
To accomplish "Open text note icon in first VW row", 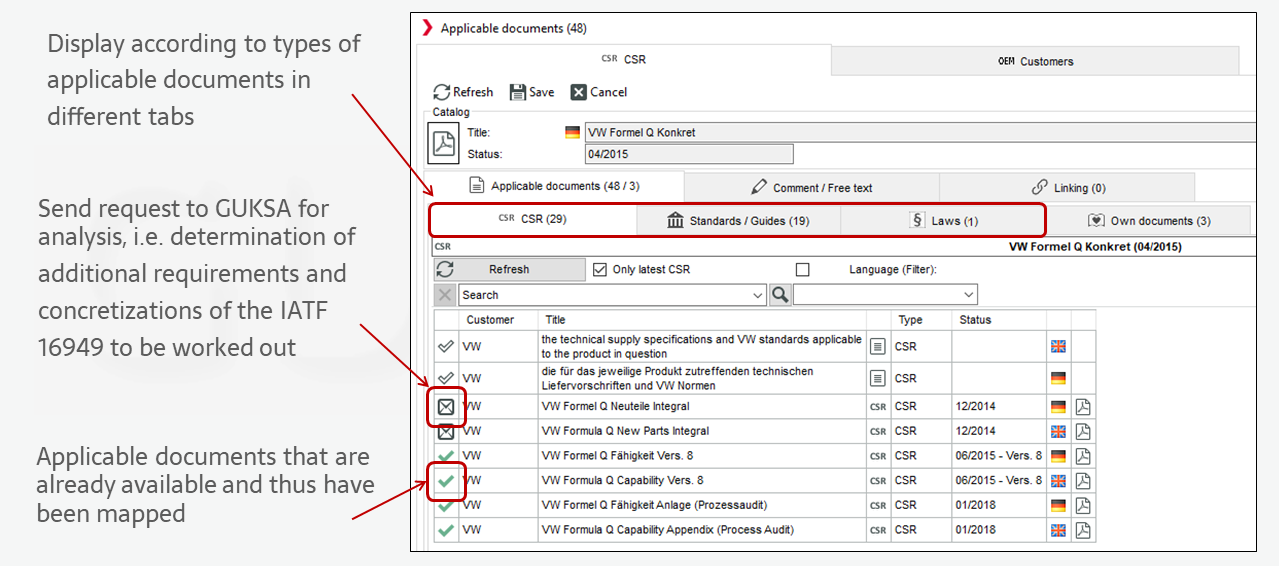I will (x=877, y=346).
